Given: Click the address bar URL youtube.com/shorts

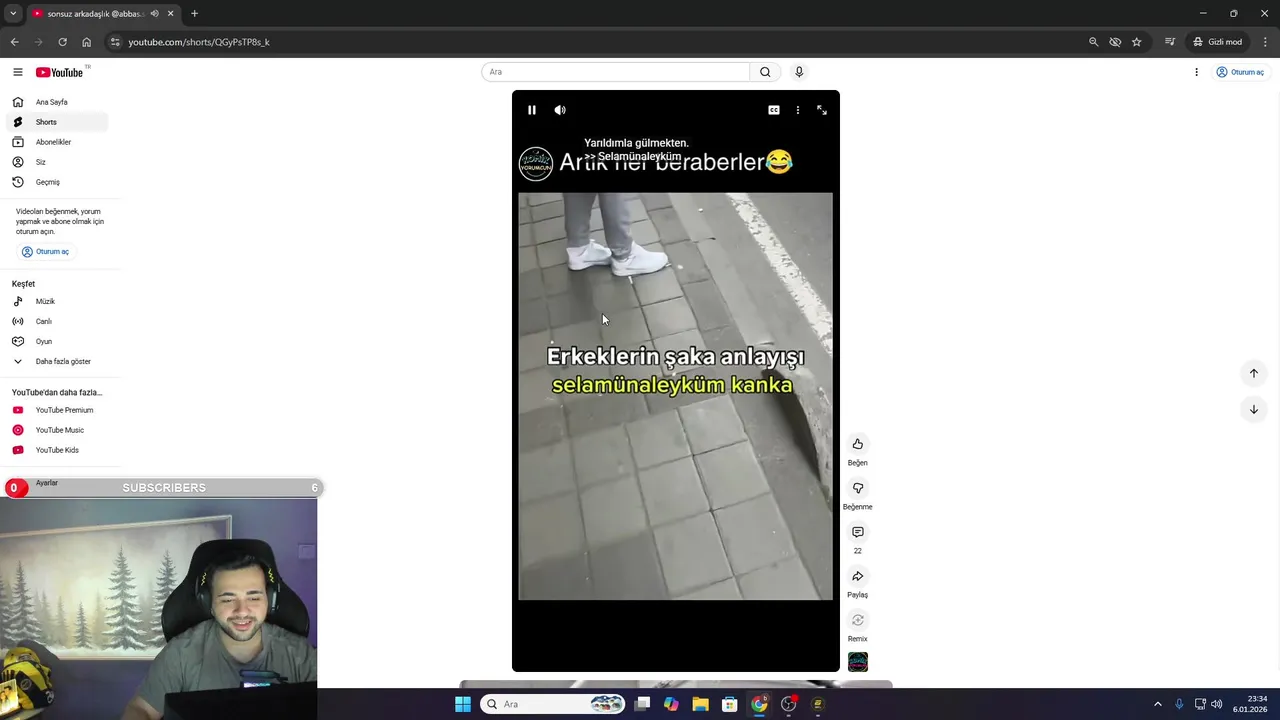Looking at the screenshot, I should 199,42.
